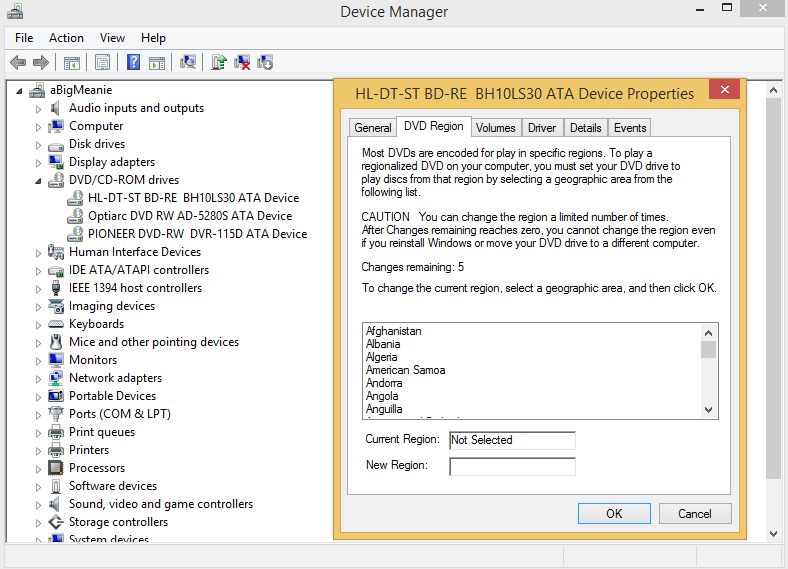The width and height of the screenshot is (788, 569).
Task: Expand Sound, video and game controllers
Action: coord(39,504)
